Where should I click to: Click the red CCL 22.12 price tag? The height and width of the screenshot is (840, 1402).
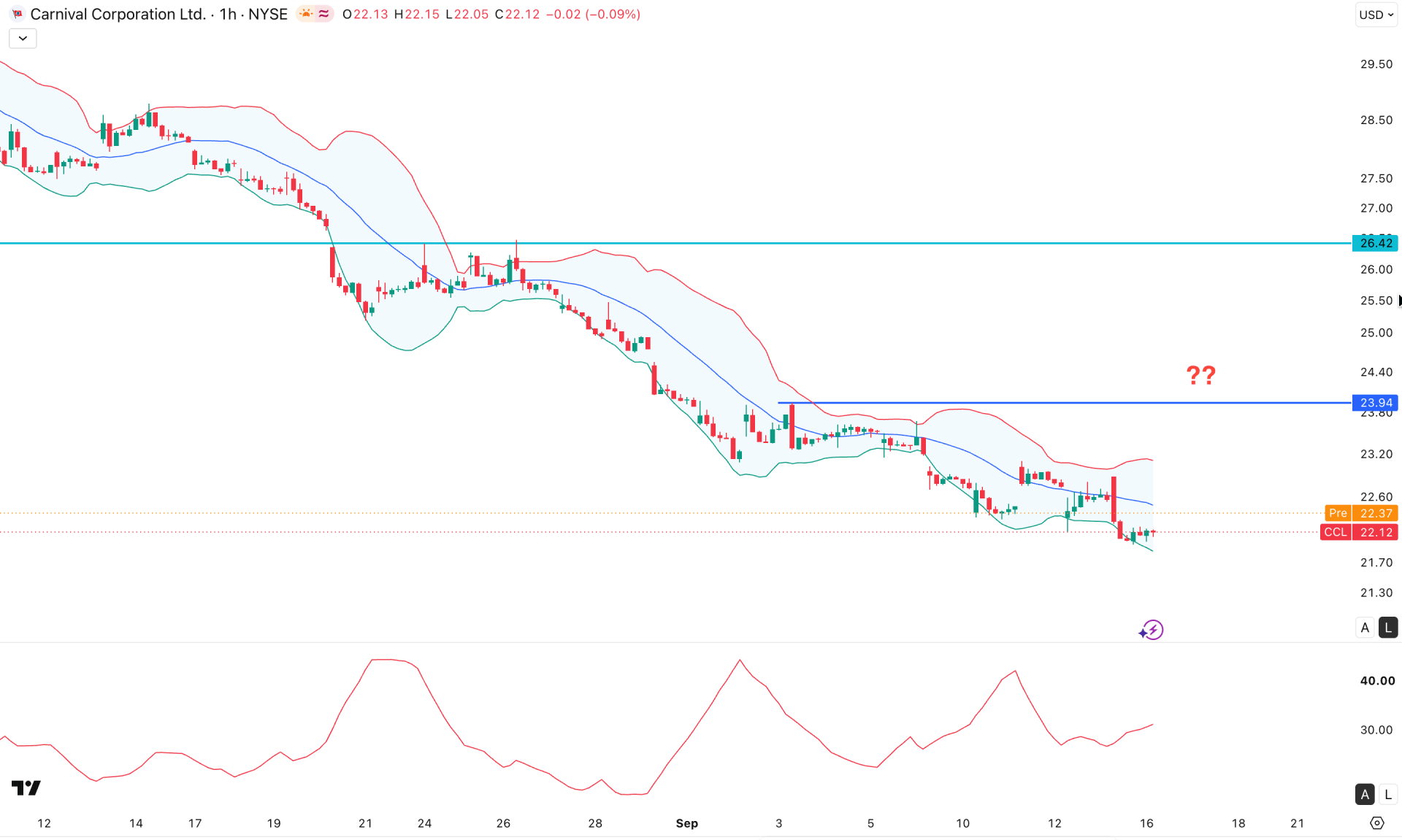(x=1359, y=532)
